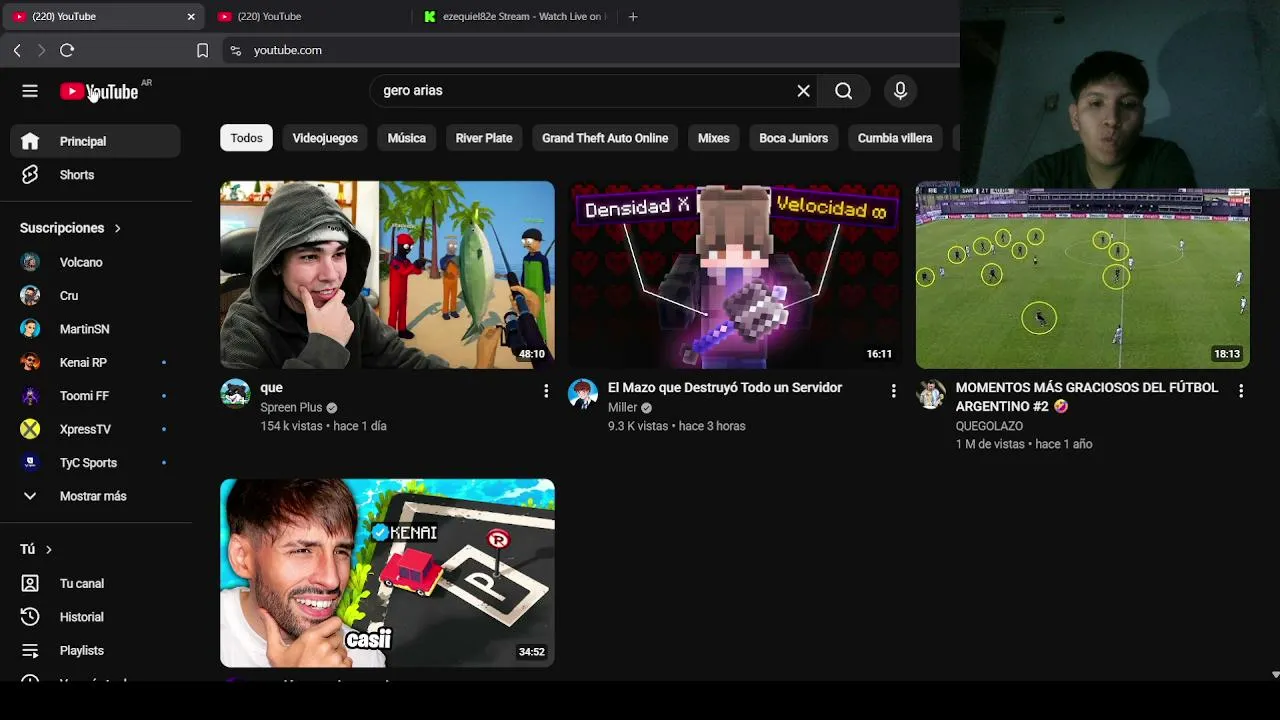Open title 'MOMENTOS MÁS GRACIOSOS DEL FÚTBOL ARGENTINO #2'
This screenshot has height=720, width=1280.
[x=1087, y=397]
